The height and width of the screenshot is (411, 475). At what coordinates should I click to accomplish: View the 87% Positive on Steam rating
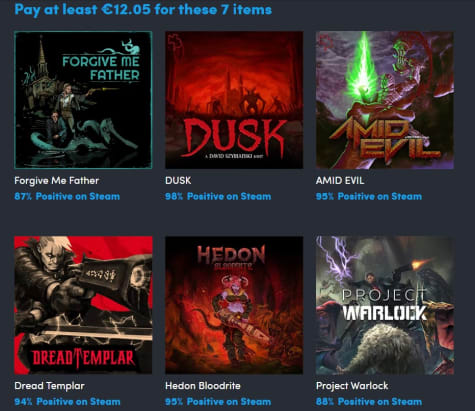point(67,196)
